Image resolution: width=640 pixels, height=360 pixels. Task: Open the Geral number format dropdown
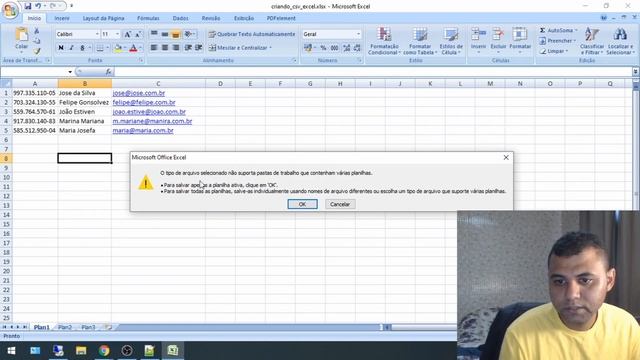click(x=358, y=34)
